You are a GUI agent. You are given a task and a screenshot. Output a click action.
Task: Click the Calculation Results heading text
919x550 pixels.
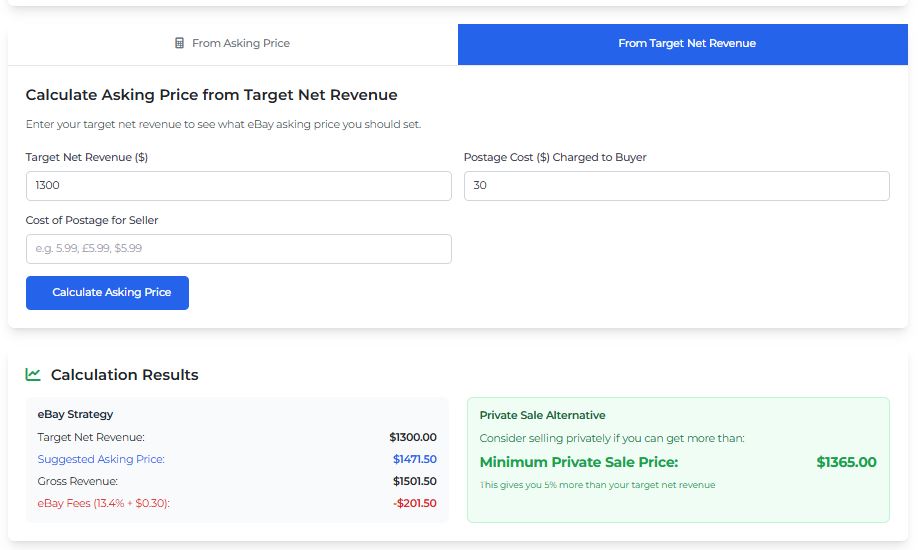(x=124, y=375)
